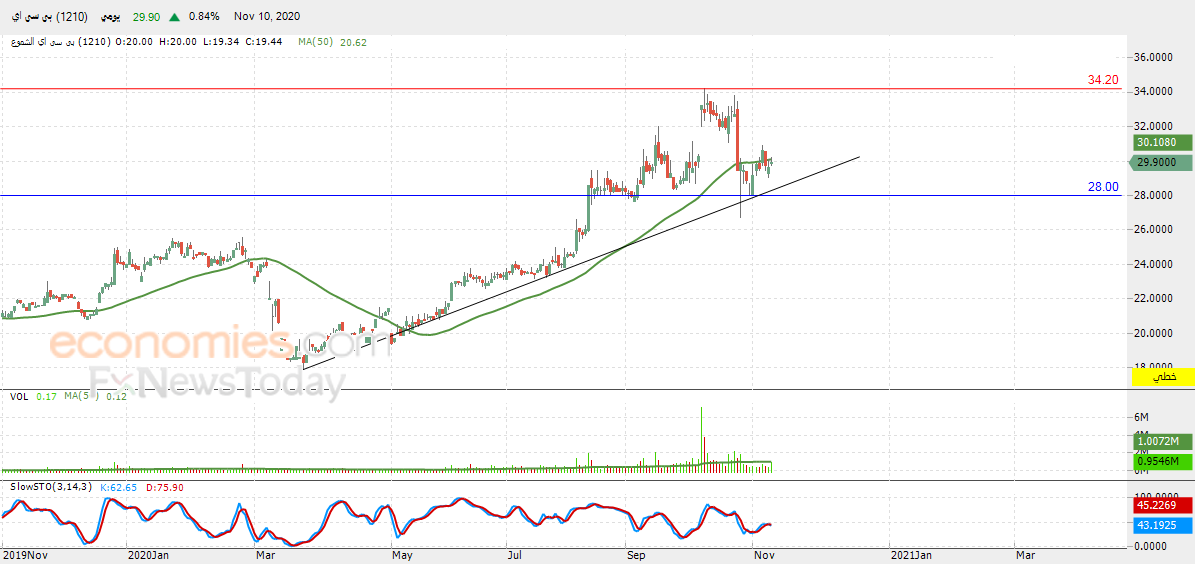This screenshot has width=1195, height=564.
Task: Click the 0.84% change value
Action: click(x=203, y=17)
